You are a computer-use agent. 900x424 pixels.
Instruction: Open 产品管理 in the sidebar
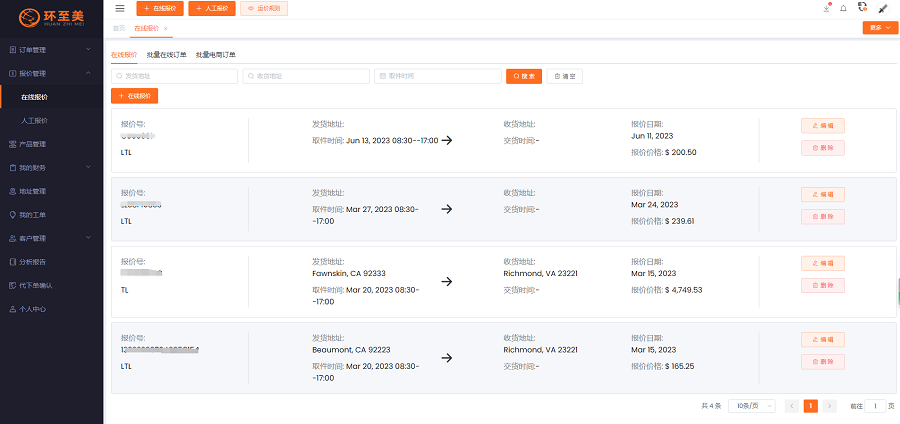(x=33, y=144)
